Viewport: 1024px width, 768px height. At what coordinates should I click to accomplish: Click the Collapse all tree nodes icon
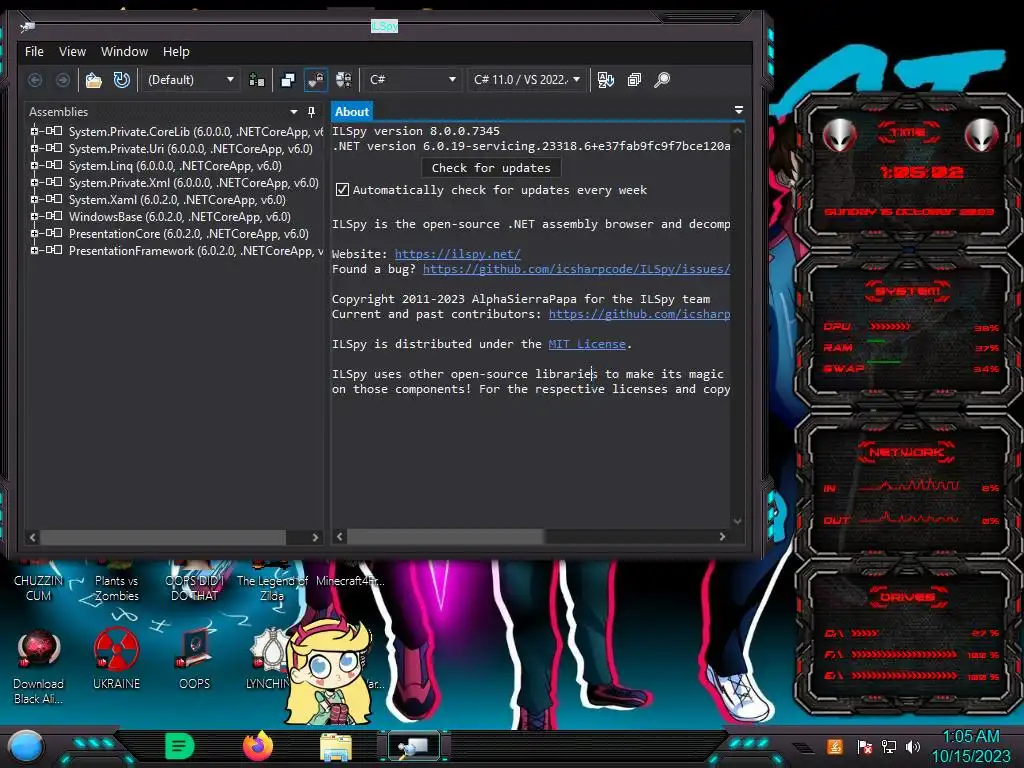[633, 80]
